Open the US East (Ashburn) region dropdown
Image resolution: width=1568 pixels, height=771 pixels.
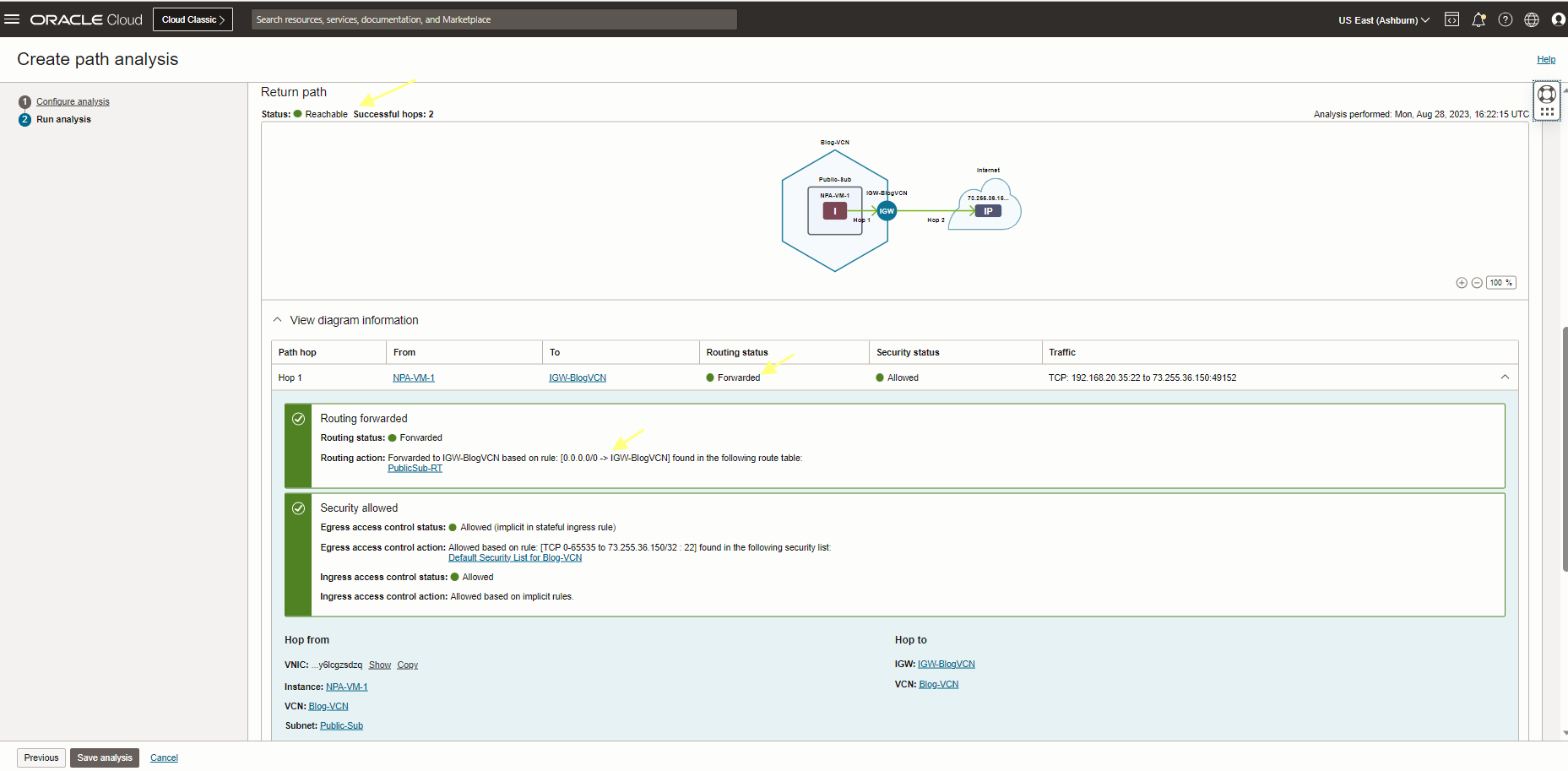tap(1383, 19)
